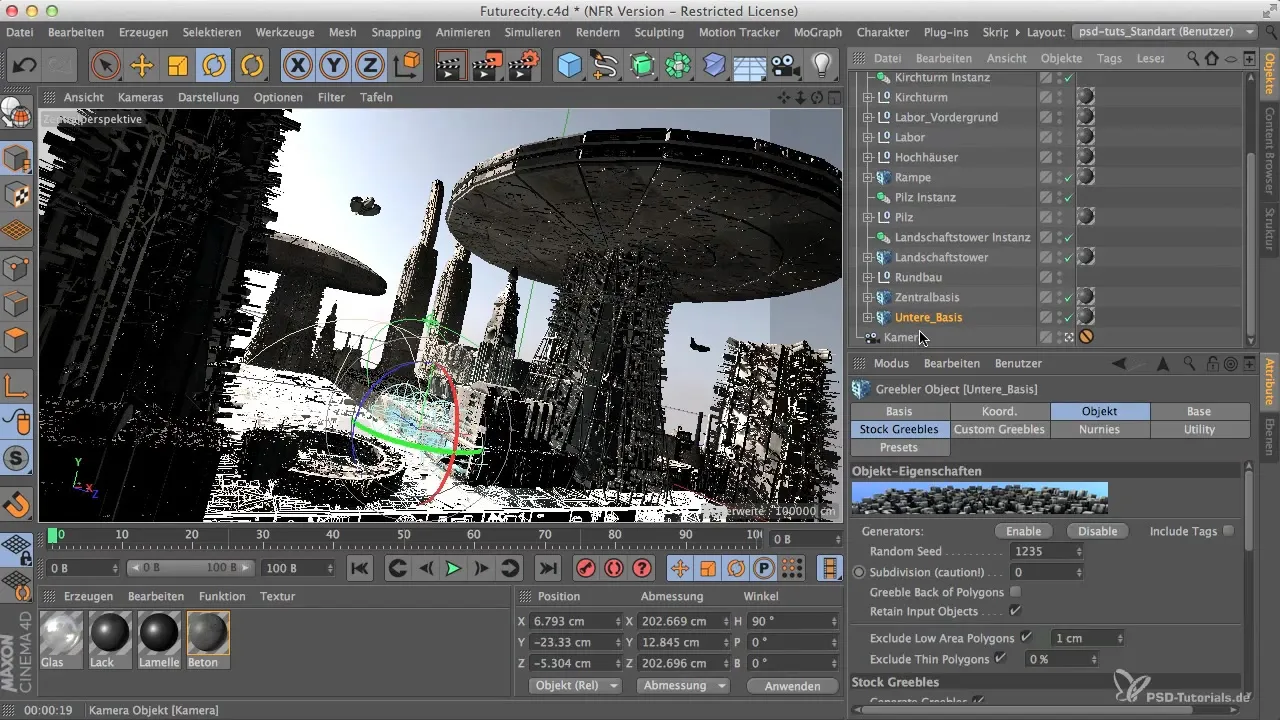Select the Move tool

(x=142, y=66)
